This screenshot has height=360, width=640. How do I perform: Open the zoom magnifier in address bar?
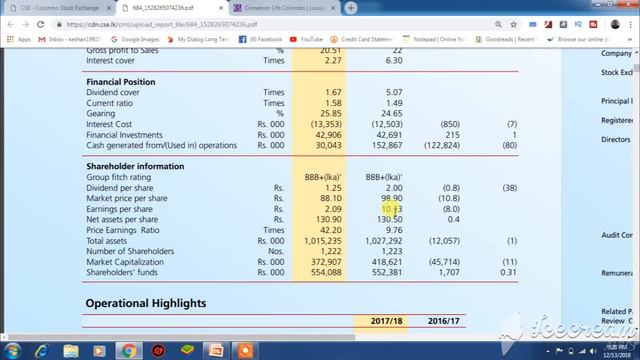[498, 24]
